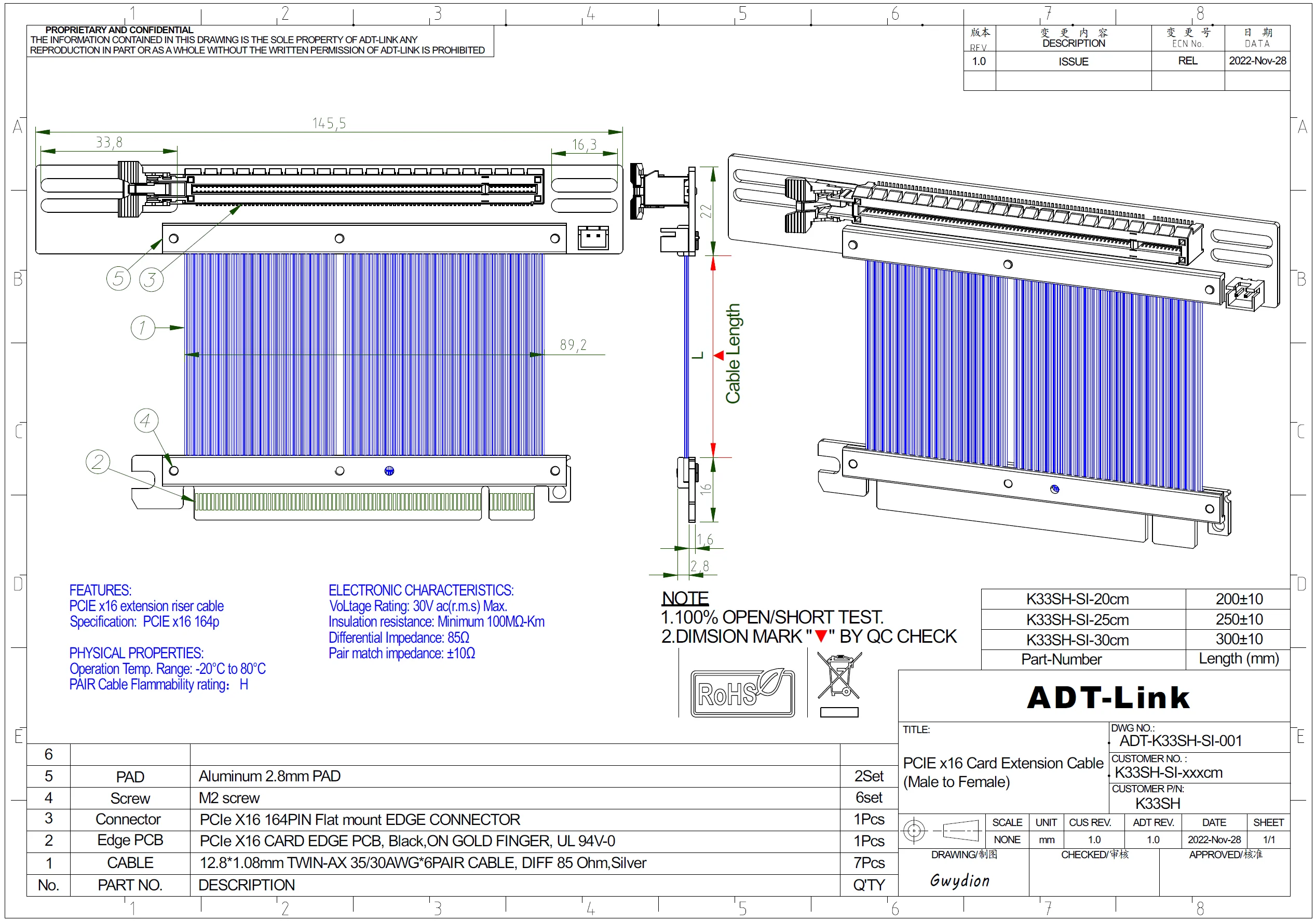Click the ADT-Link company logo
Viewport: 1316px width, 921px height.
(1108, 697)
